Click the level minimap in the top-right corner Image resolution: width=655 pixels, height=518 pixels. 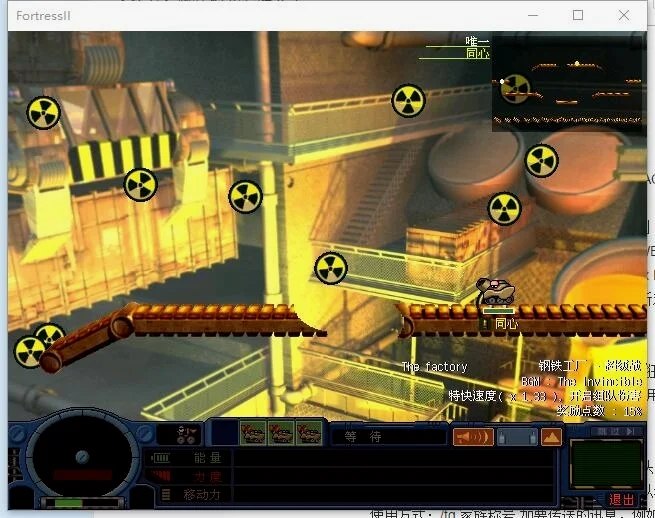pyautogui.click(x=568, y=84)
